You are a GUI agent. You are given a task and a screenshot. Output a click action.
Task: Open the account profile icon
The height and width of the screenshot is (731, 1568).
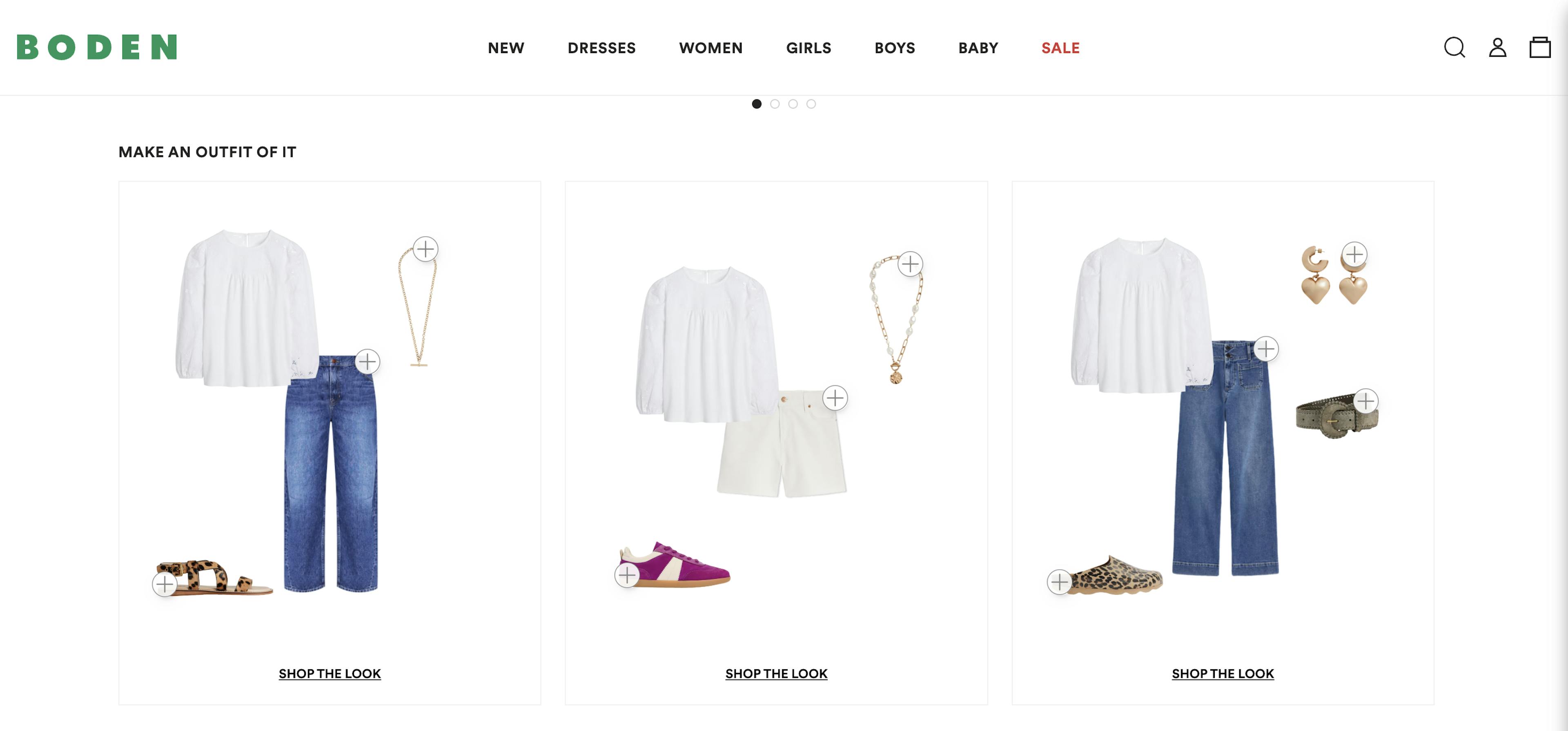[x=1497, y=47]
